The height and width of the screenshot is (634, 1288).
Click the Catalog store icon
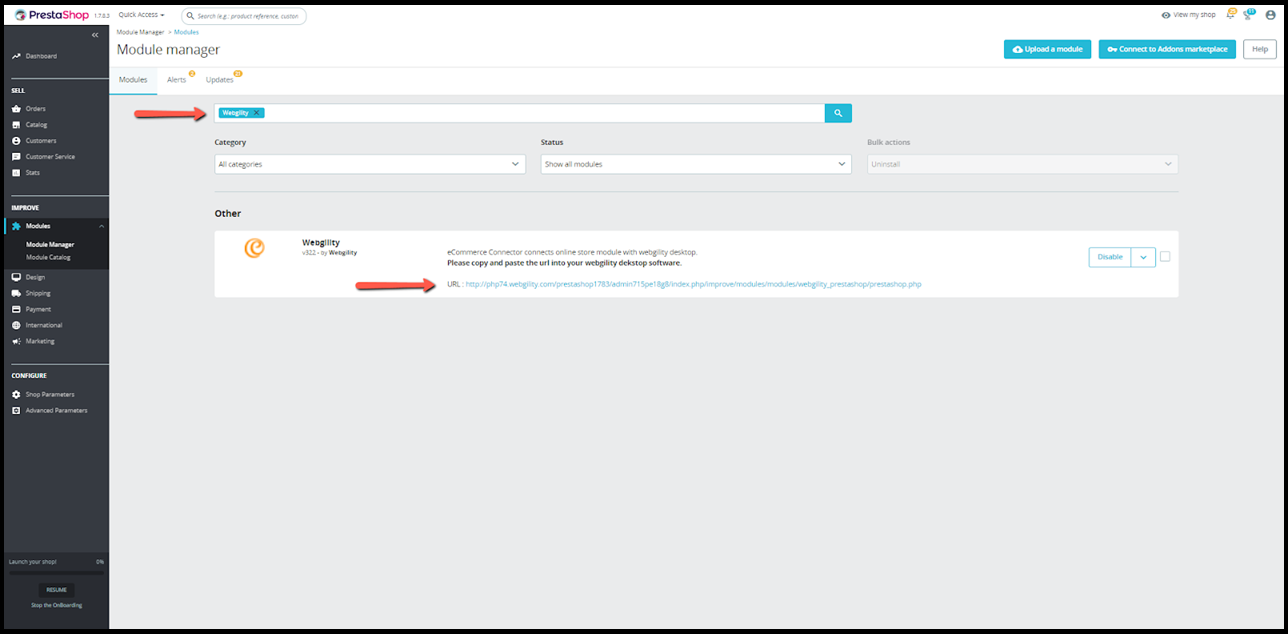16,124
